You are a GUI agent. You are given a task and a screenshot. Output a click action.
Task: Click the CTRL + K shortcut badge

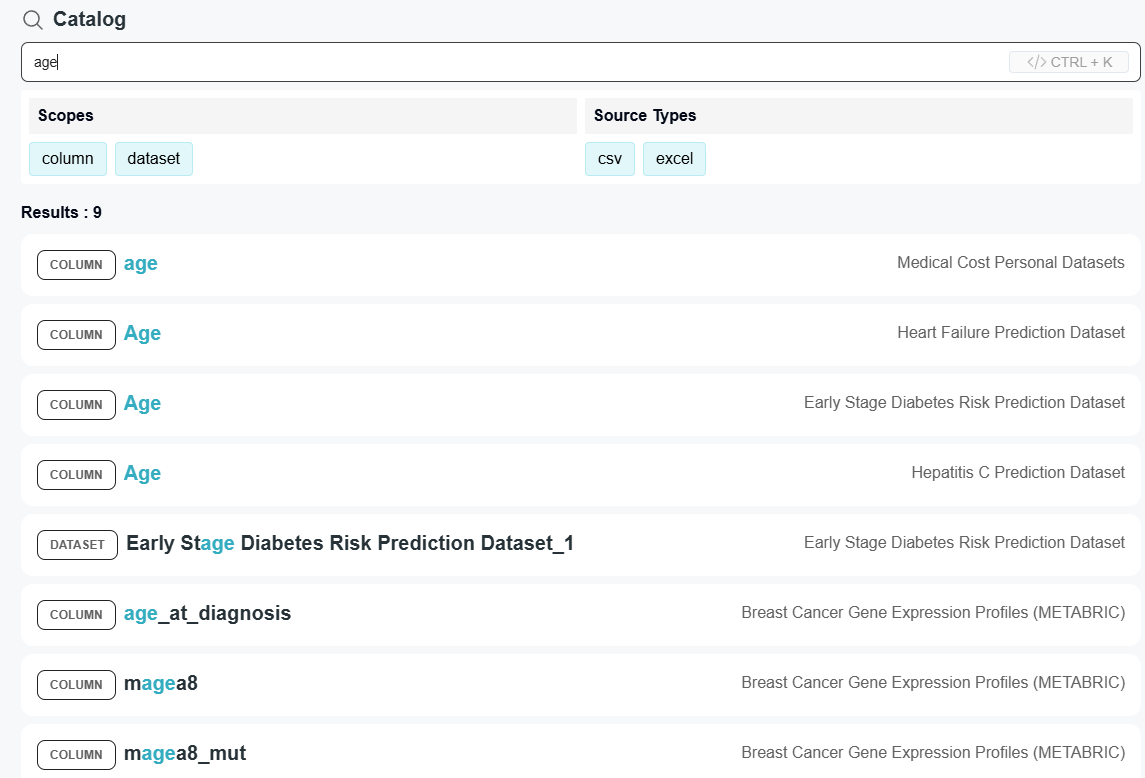(x=1069, y=62)
